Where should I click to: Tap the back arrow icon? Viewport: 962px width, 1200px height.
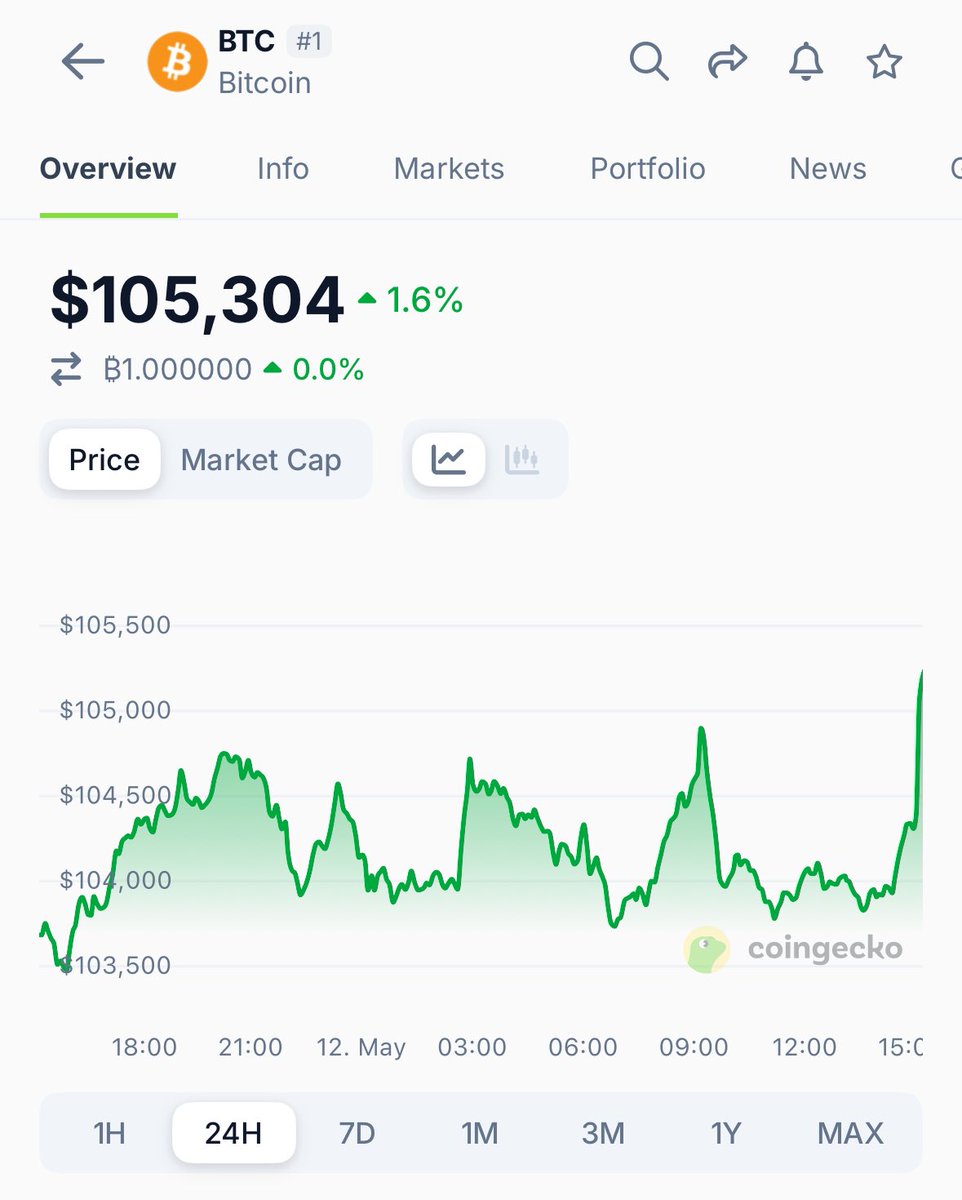point(82,63)
